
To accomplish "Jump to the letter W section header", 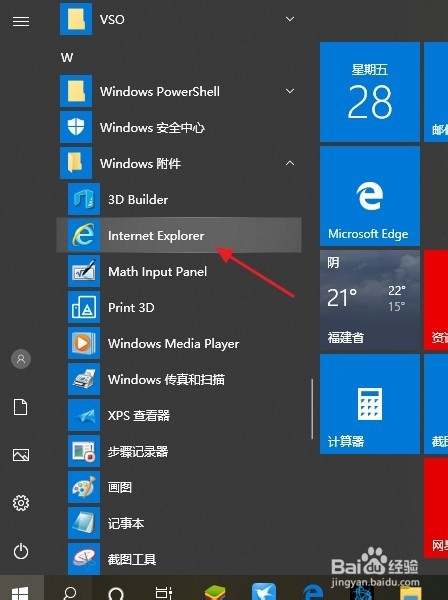I will point(67,57).
